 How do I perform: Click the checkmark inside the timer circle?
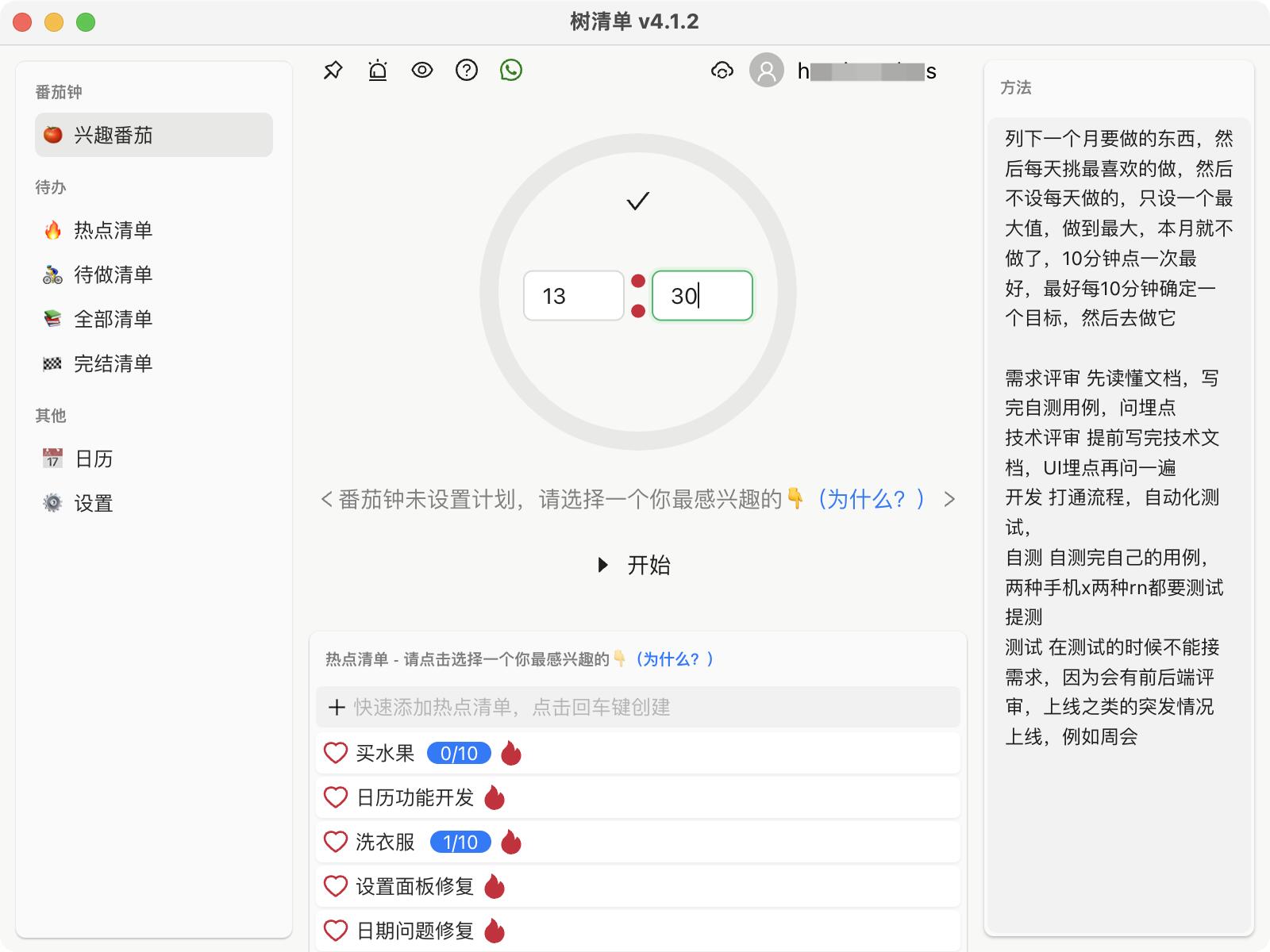pos(638,201)
